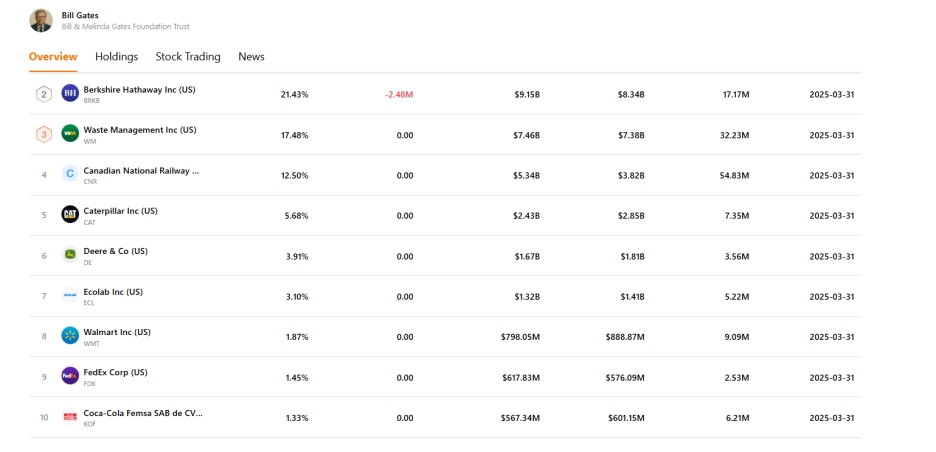Click the red -2.48M share change

(x=399, y=94)
